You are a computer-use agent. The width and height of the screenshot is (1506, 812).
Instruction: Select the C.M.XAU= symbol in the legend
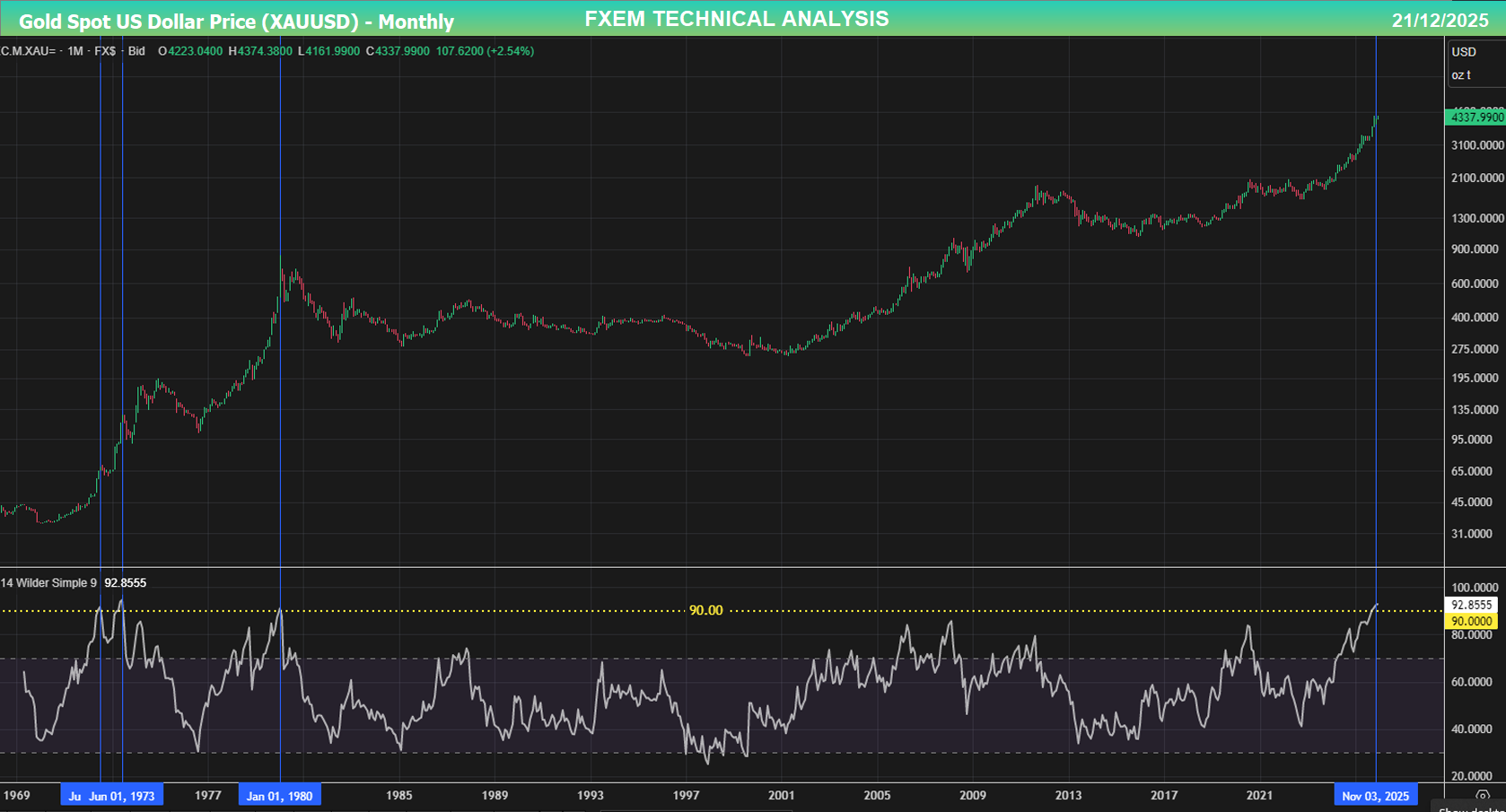[29, 51]
